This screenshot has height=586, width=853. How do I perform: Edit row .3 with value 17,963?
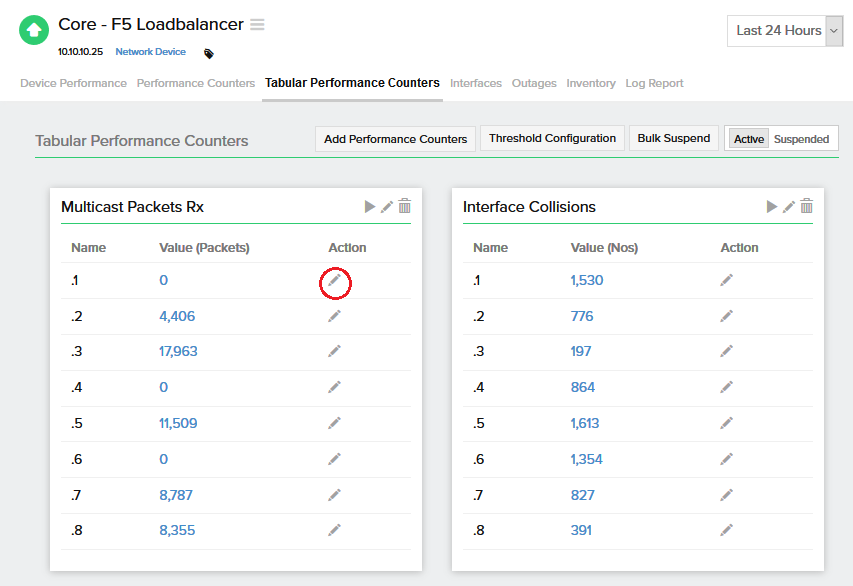pyautogui.click(x=335, y=351)
